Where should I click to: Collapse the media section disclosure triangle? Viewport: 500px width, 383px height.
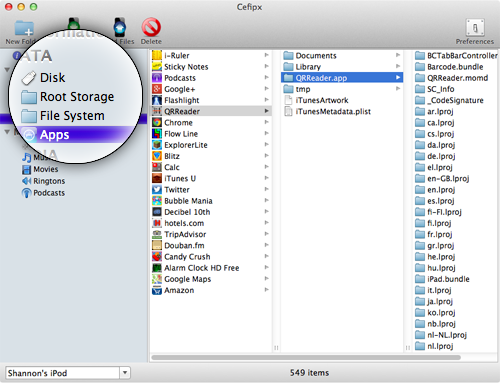point(7,132)
